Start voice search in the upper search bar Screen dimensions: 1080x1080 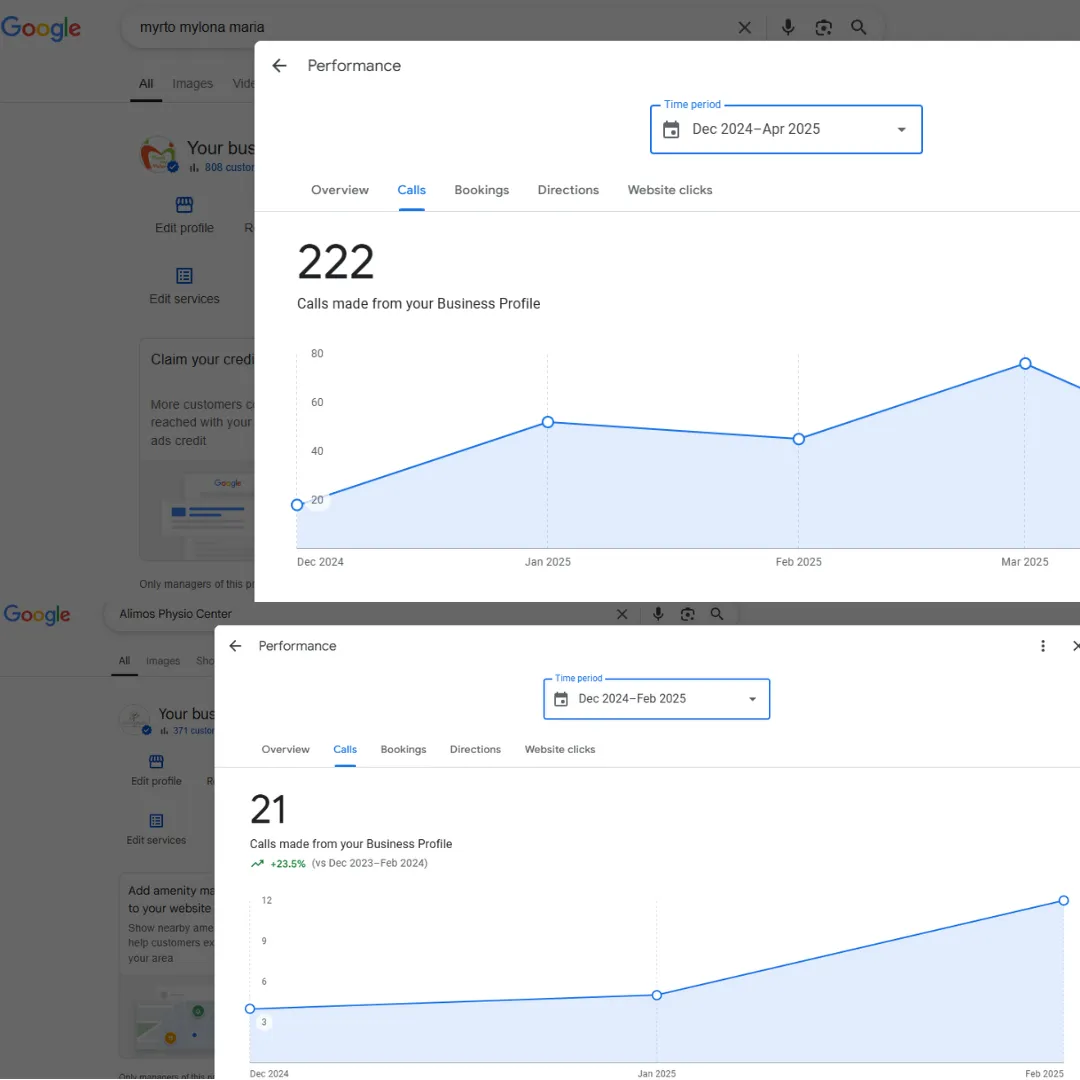click(x=788, y=28)
